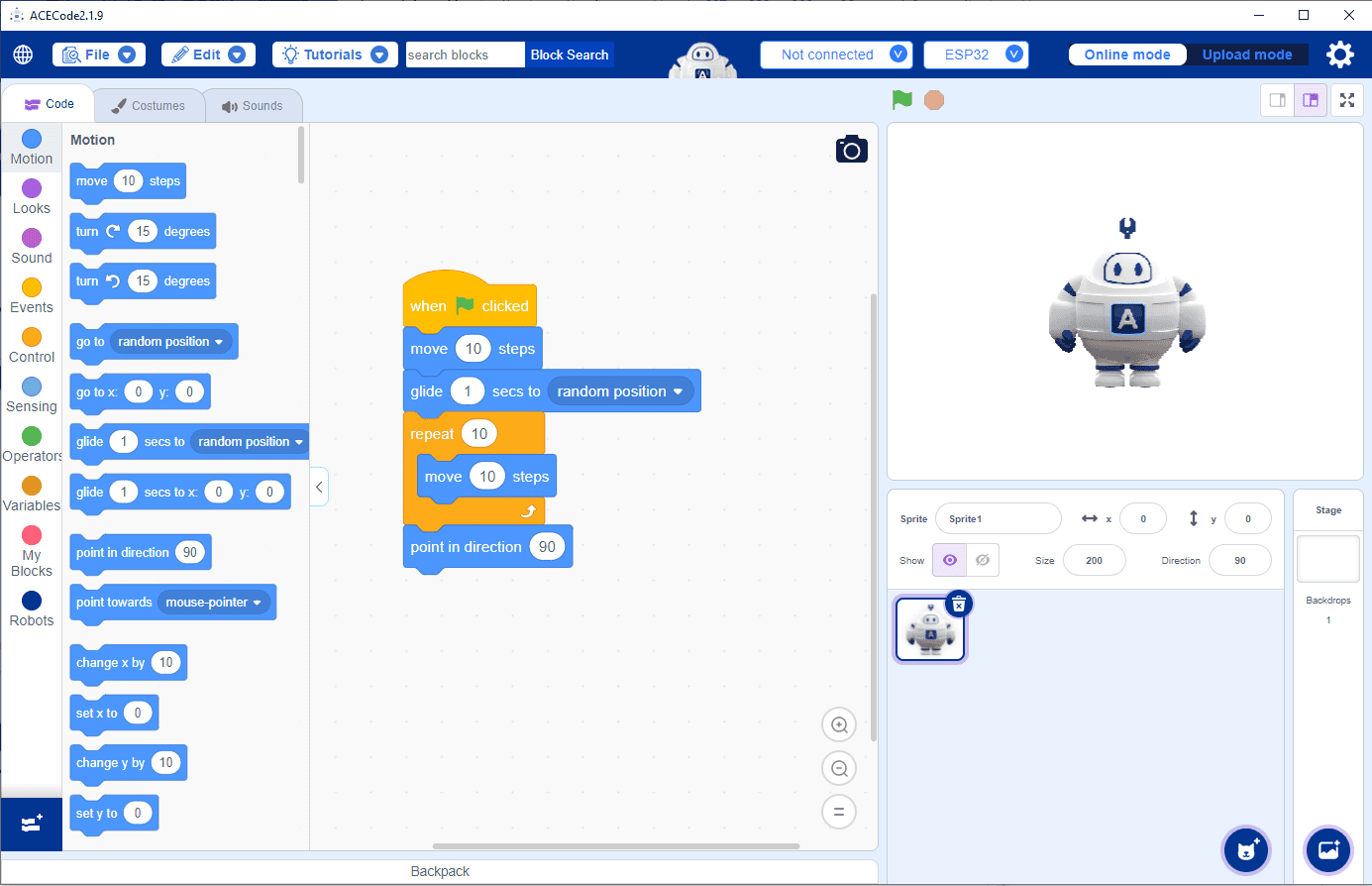Open the ESP32 board selector
1372x886 pixels.
[x=976, y=55]
